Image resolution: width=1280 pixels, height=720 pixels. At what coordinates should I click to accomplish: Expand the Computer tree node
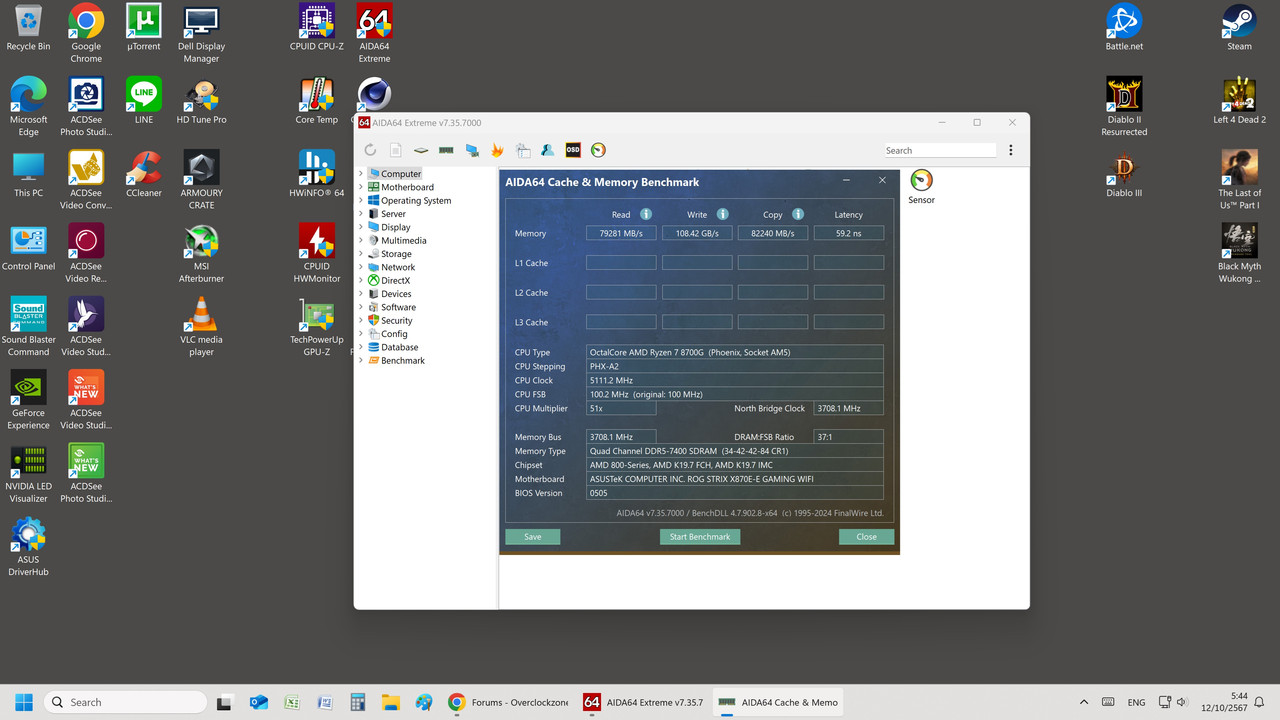click(x=361, y=174)
